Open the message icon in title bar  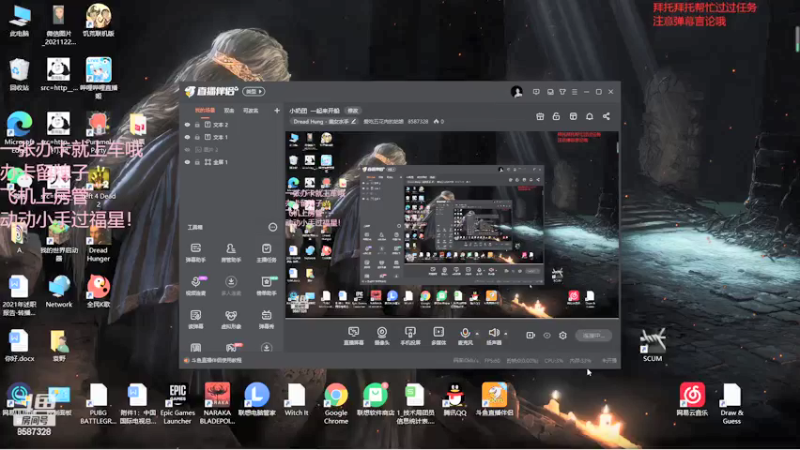pos(536,92)
